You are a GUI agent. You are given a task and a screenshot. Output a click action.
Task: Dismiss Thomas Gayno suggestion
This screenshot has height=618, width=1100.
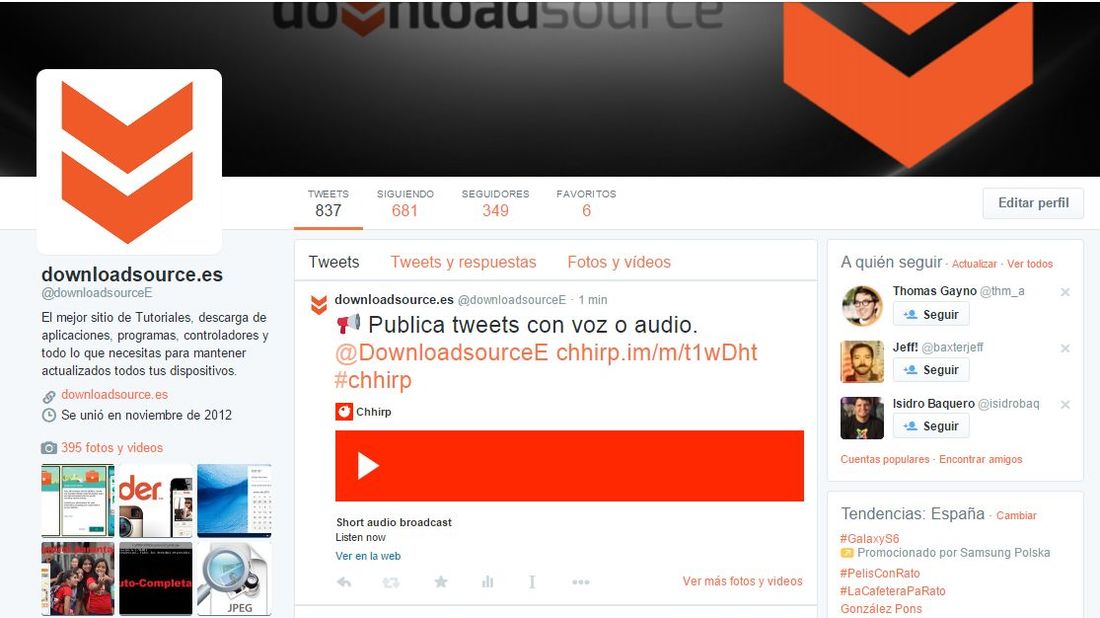[1065, 292]
